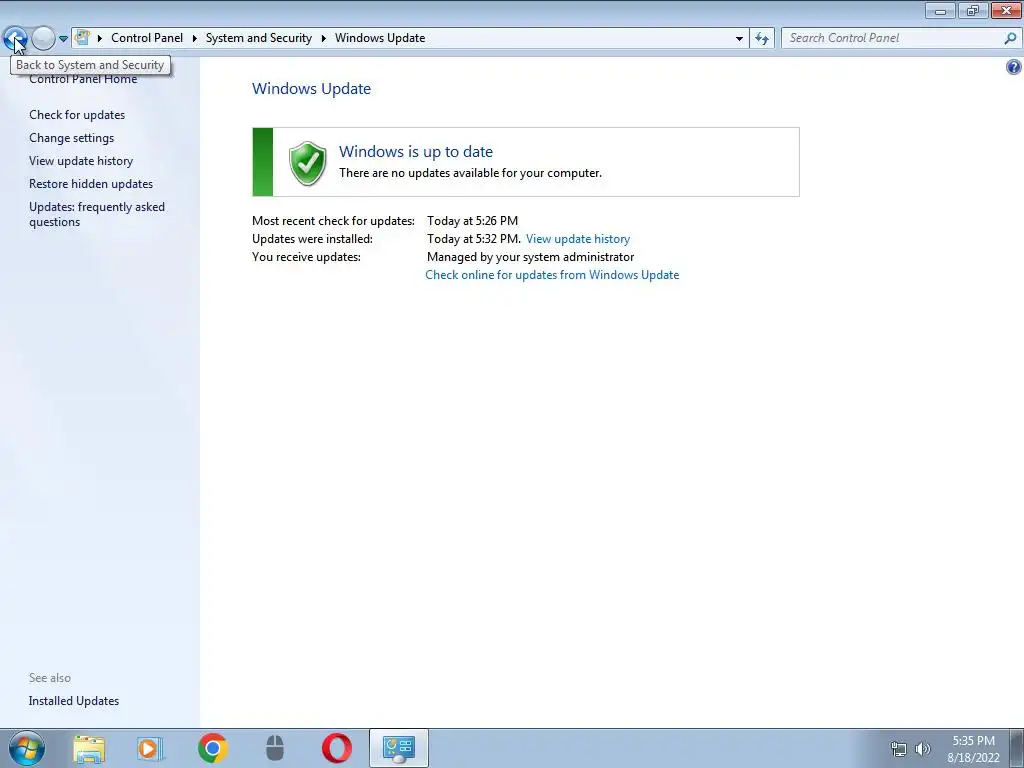Launch Google Chrome from taskbar
The width and height of the screenshot is (1024, 768).
[212, 748]
